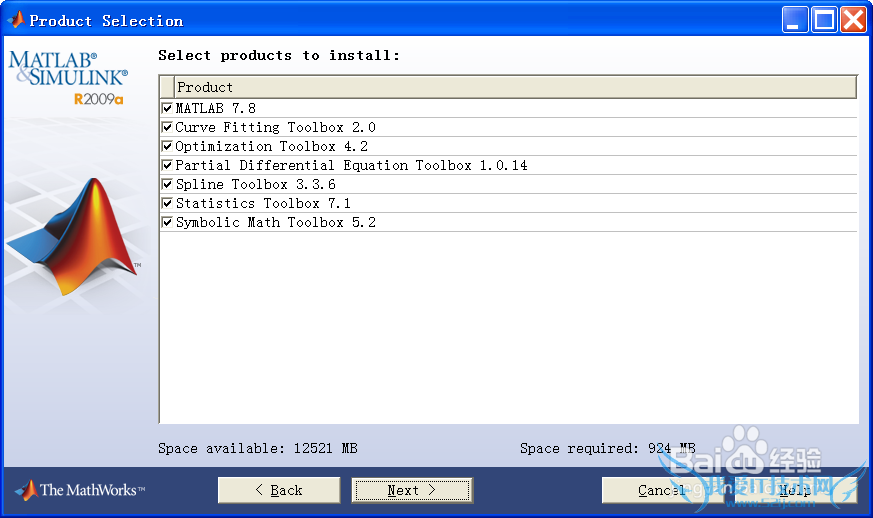Proceed with the Next button
The width and height of the screenshot is (873, 518).
[412, 490]
